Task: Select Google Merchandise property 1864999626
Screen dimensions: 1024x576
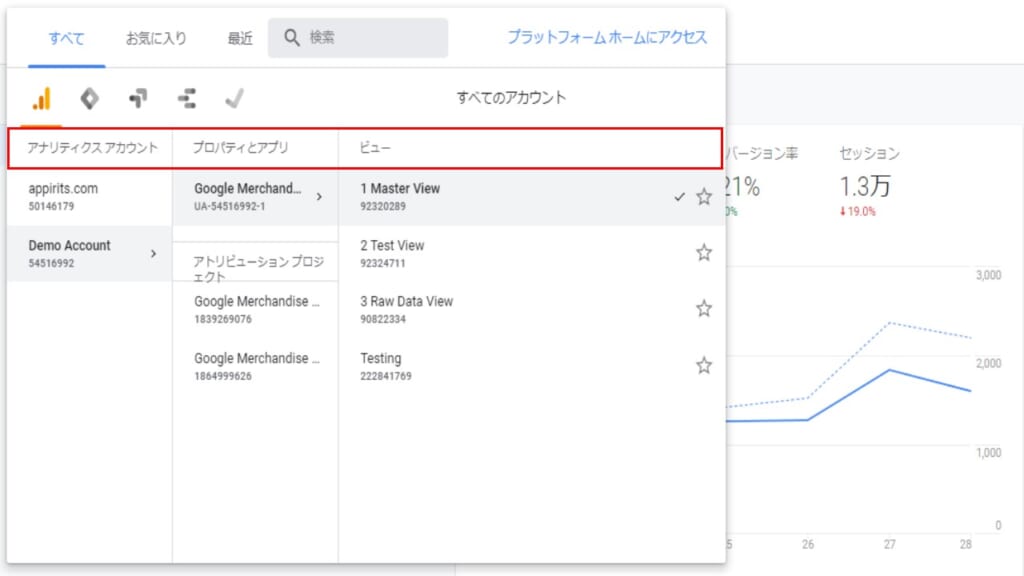Action: 255,366
